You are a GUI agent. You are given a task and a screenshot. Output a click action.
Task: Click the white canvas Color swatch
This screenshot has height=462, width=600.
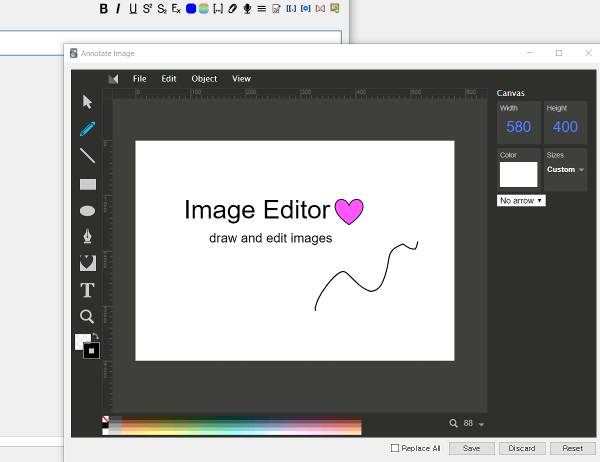point(518,174)
